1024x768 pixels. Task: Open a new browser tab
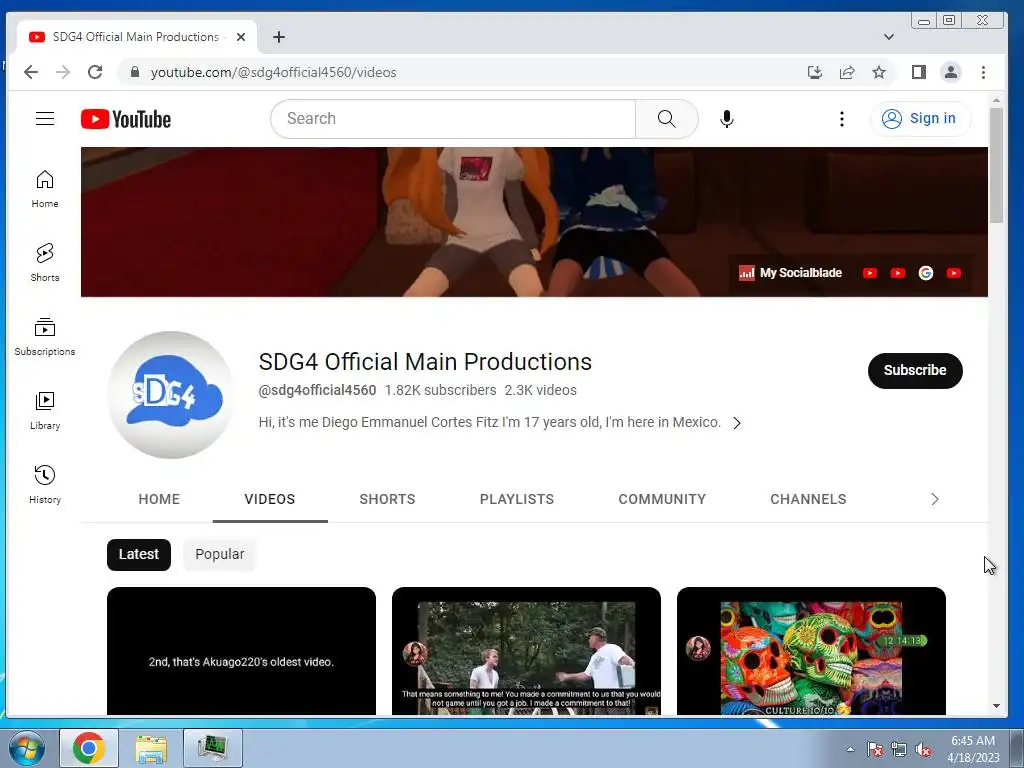pos(279,37)
